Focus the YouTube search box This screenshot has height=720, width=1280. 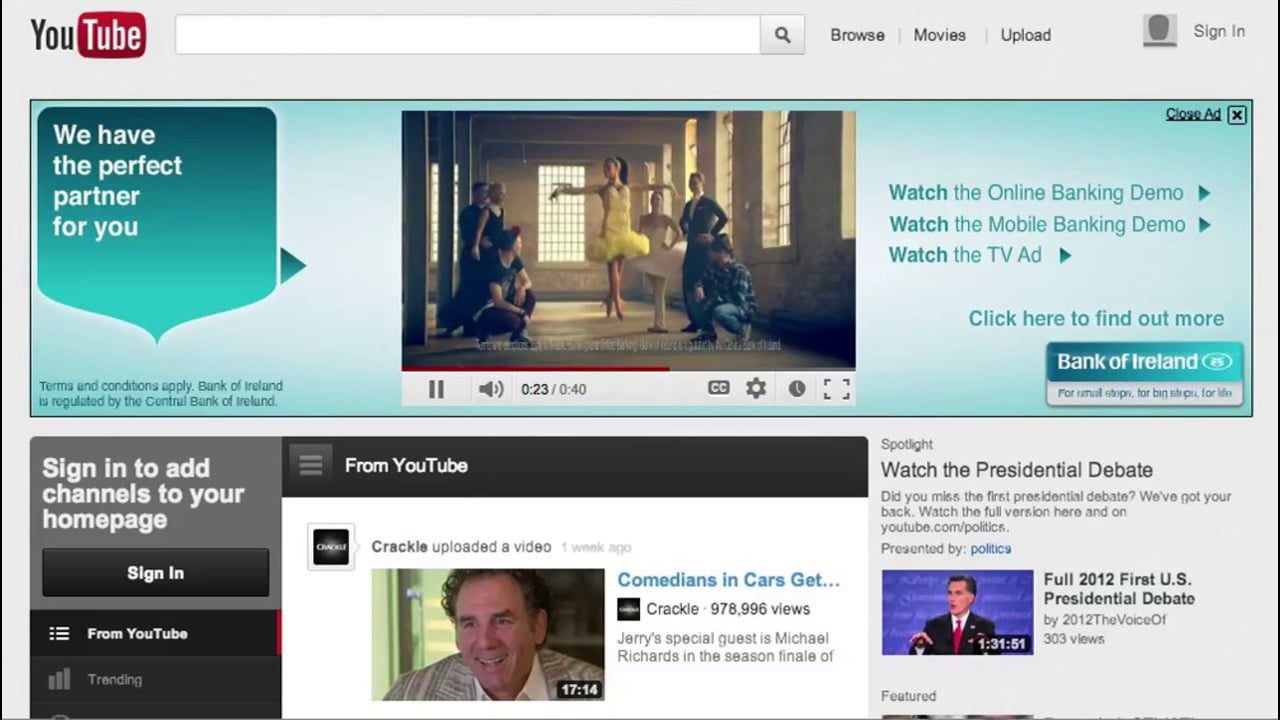[x=468, y=35]
